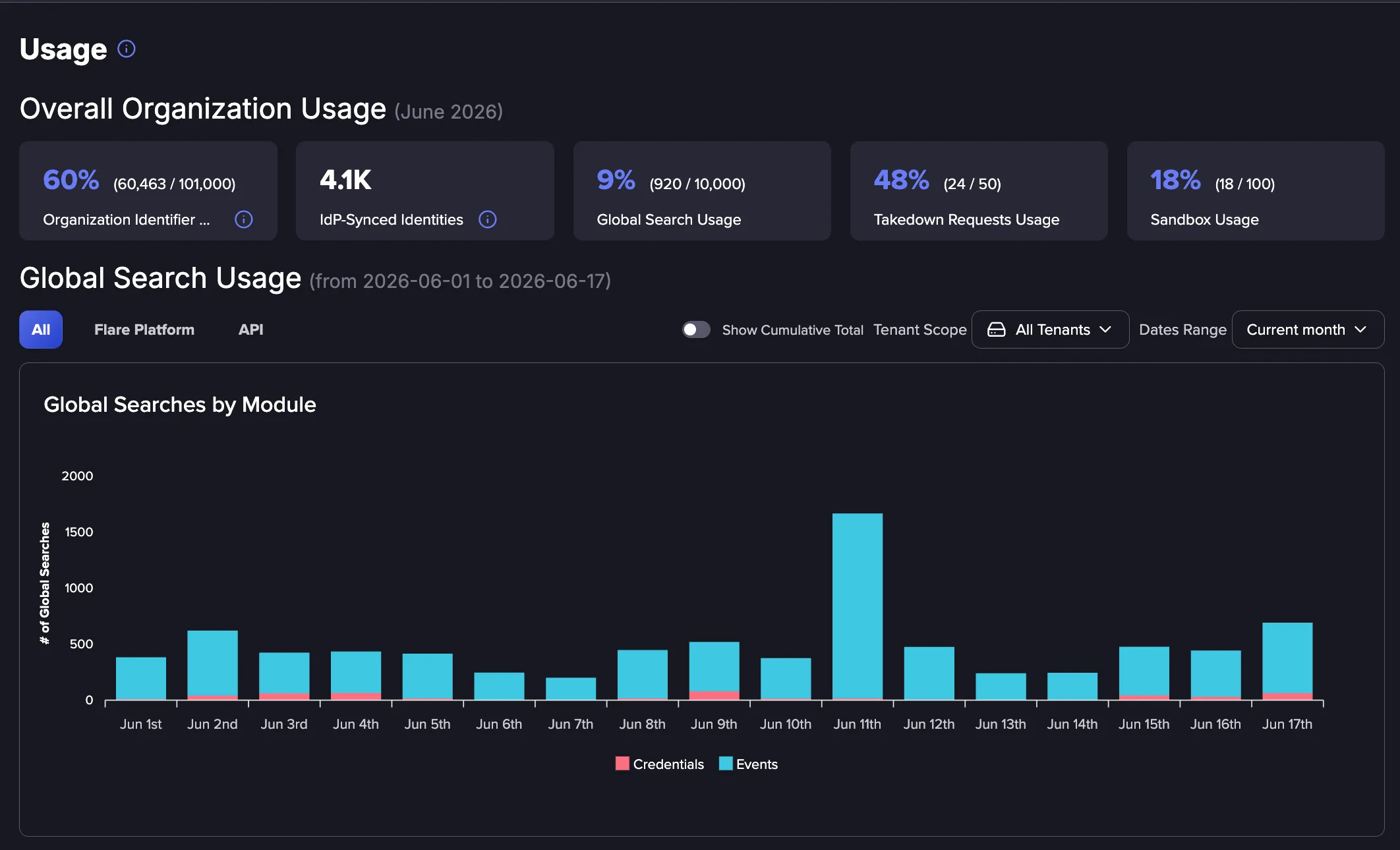Click the Global Search Usage card

[x=702, y=190]
